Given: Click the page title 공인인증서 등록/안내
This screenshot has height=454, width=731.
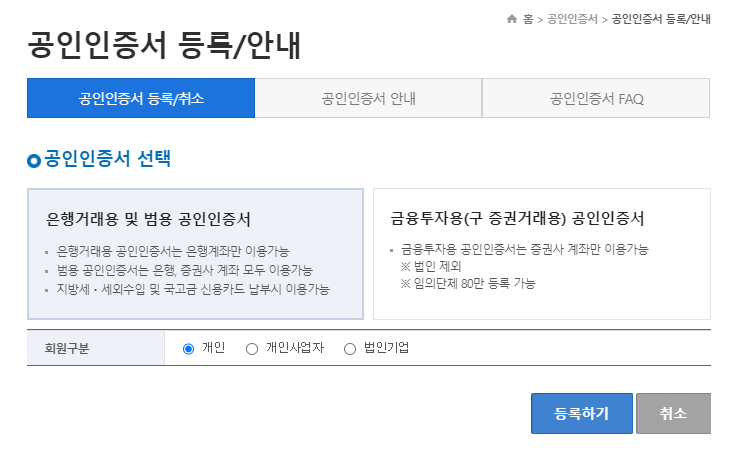Looking at the screenshot, I should pyautogui.click(x=164, y=45).
